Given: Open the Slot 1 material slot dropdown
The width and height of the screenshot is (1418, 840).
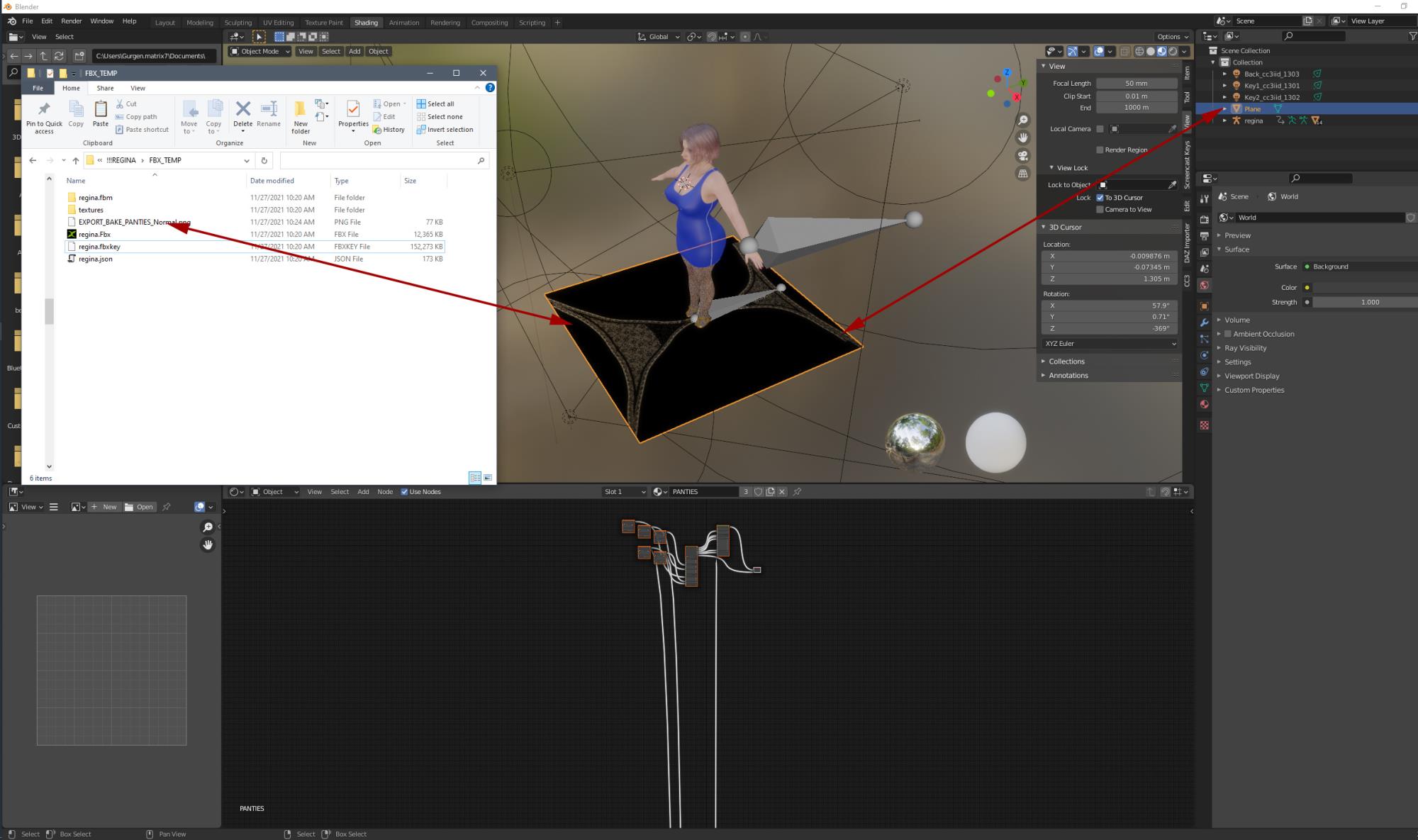Looking at the screenshot, I should (624, 492).
